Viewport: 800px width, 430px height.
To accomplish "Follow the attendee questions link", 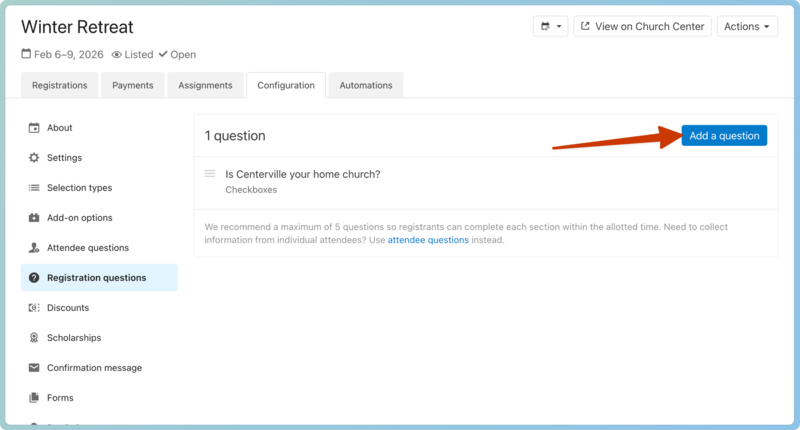I will point(428,240).
